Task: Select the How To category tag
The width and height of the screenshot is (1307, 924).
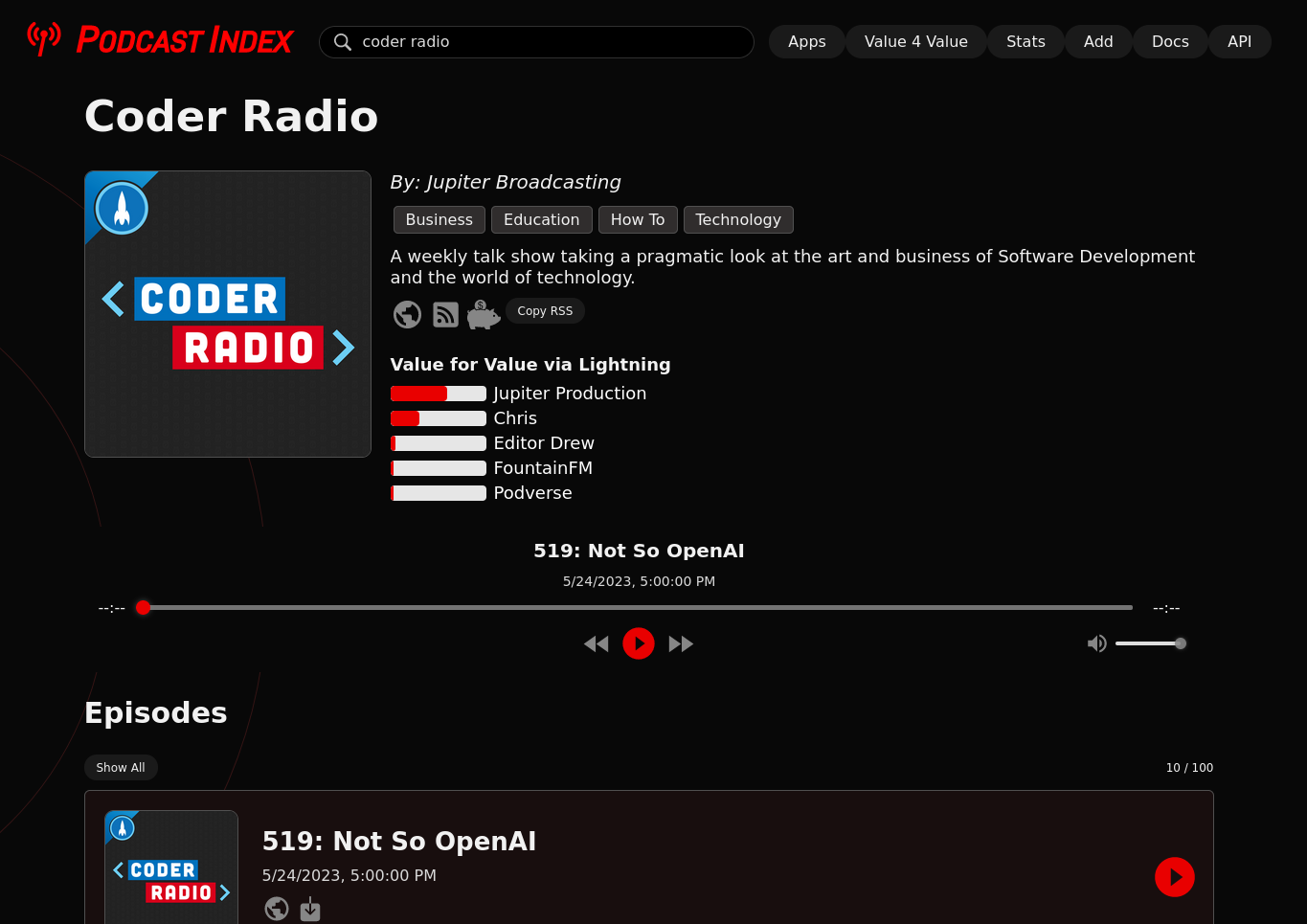Action: pyautogui.click(x=638, y=219)
